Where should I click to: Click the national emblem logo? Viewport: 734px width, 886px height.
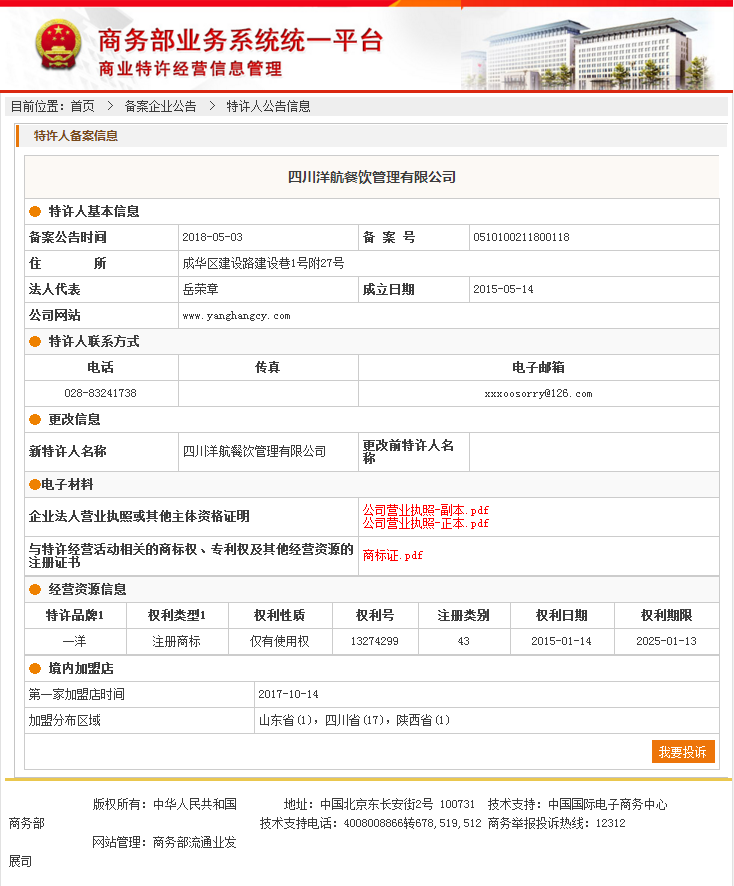pyautogui.click(x=58, y=45)
